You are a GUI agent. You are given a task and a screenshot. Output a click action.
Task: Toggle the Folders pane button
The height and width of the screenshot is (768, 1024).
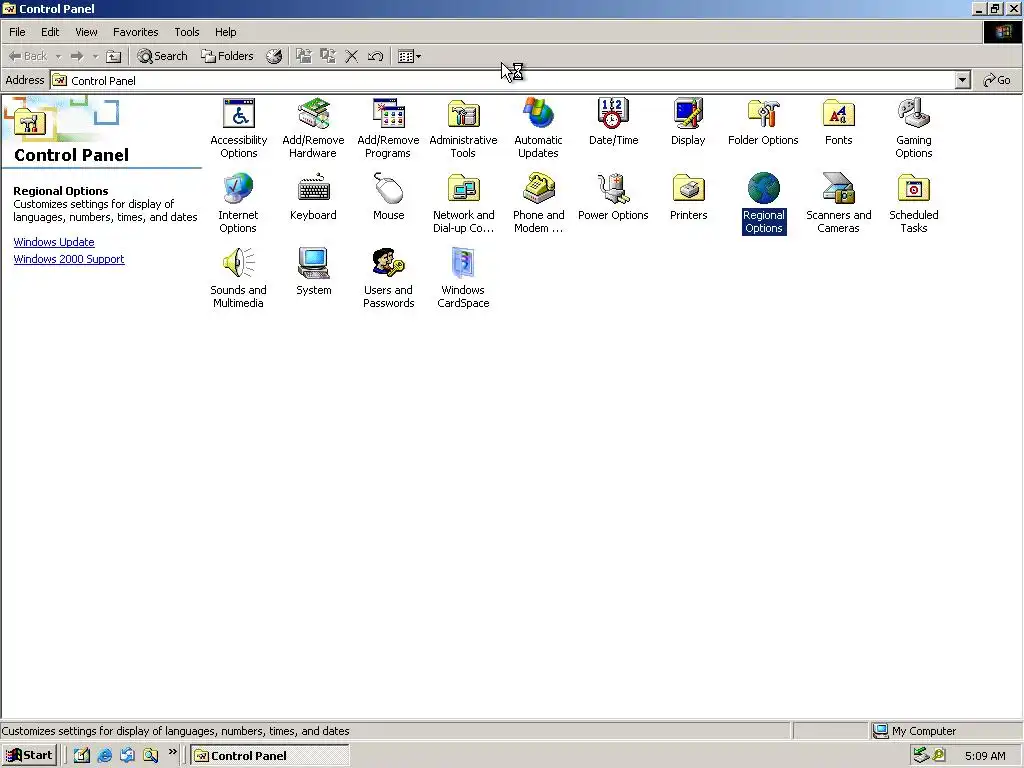[x=227, y=56]
